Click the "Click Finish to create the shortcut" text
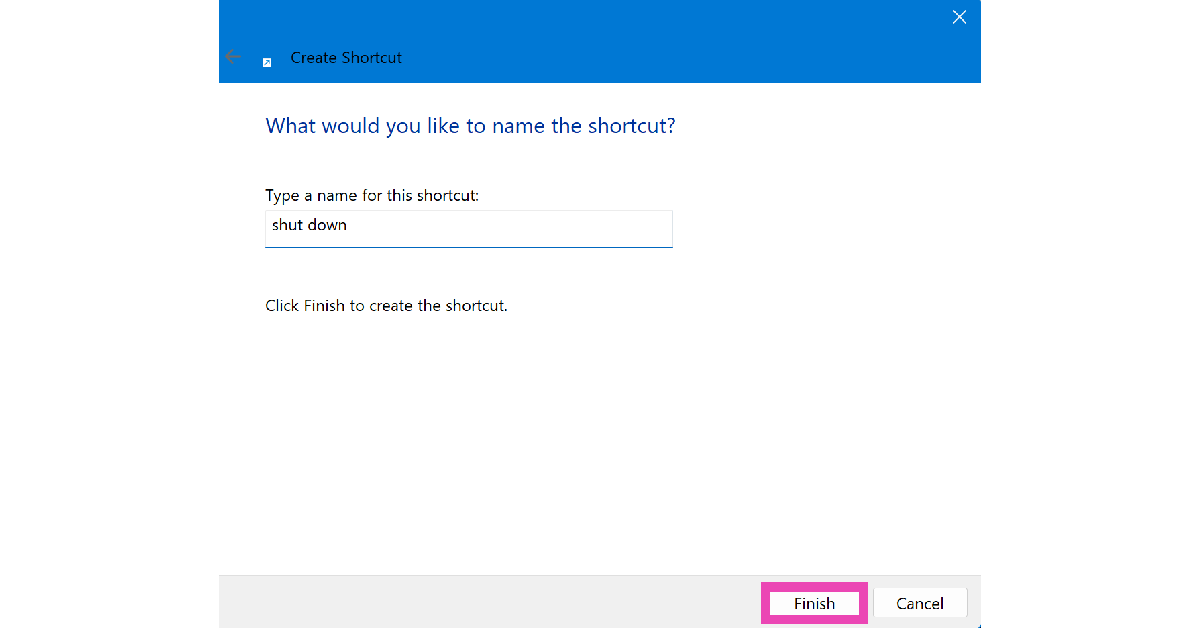 pyautogui.click(x=386, y=306)
